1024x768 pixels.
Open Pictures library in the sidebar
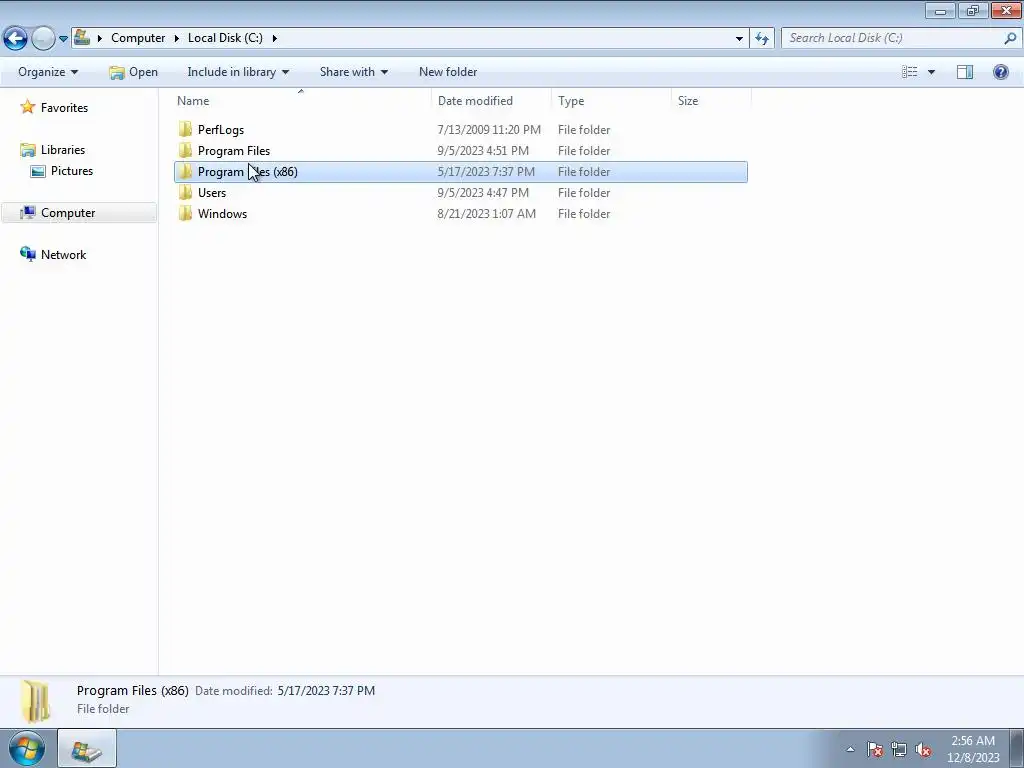pyautogui.click(x=72, y=170)
